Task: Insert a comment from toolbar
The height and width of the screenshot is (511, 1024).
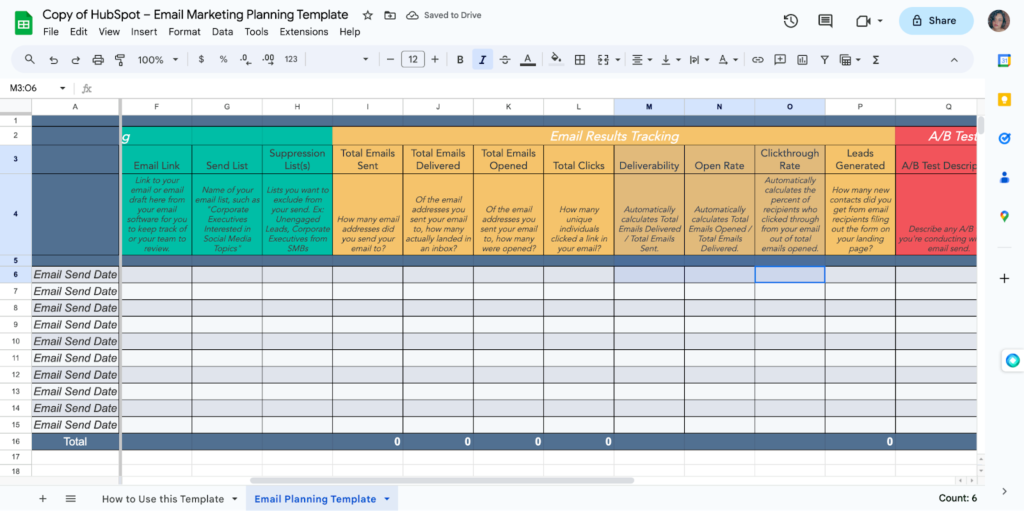Action: tap(780, 59)
